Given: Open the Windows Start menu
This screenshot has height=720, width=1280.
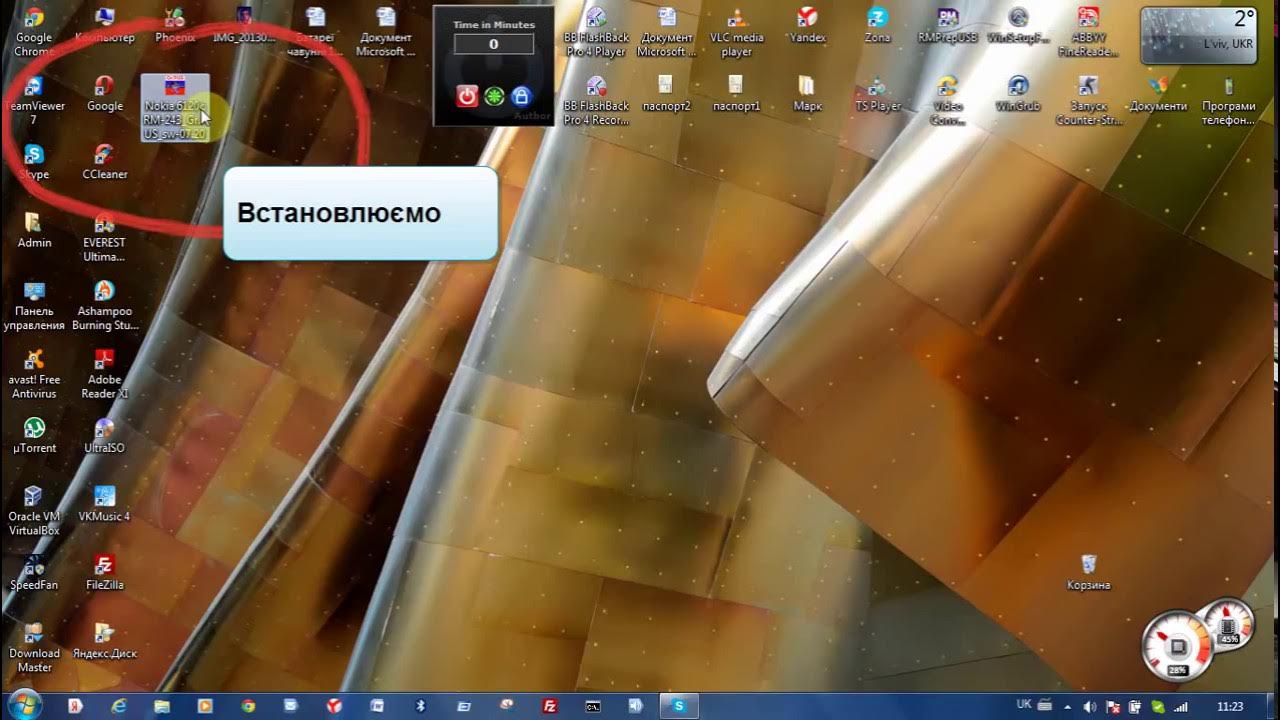Looking at the screenshot, I should 23,705.
